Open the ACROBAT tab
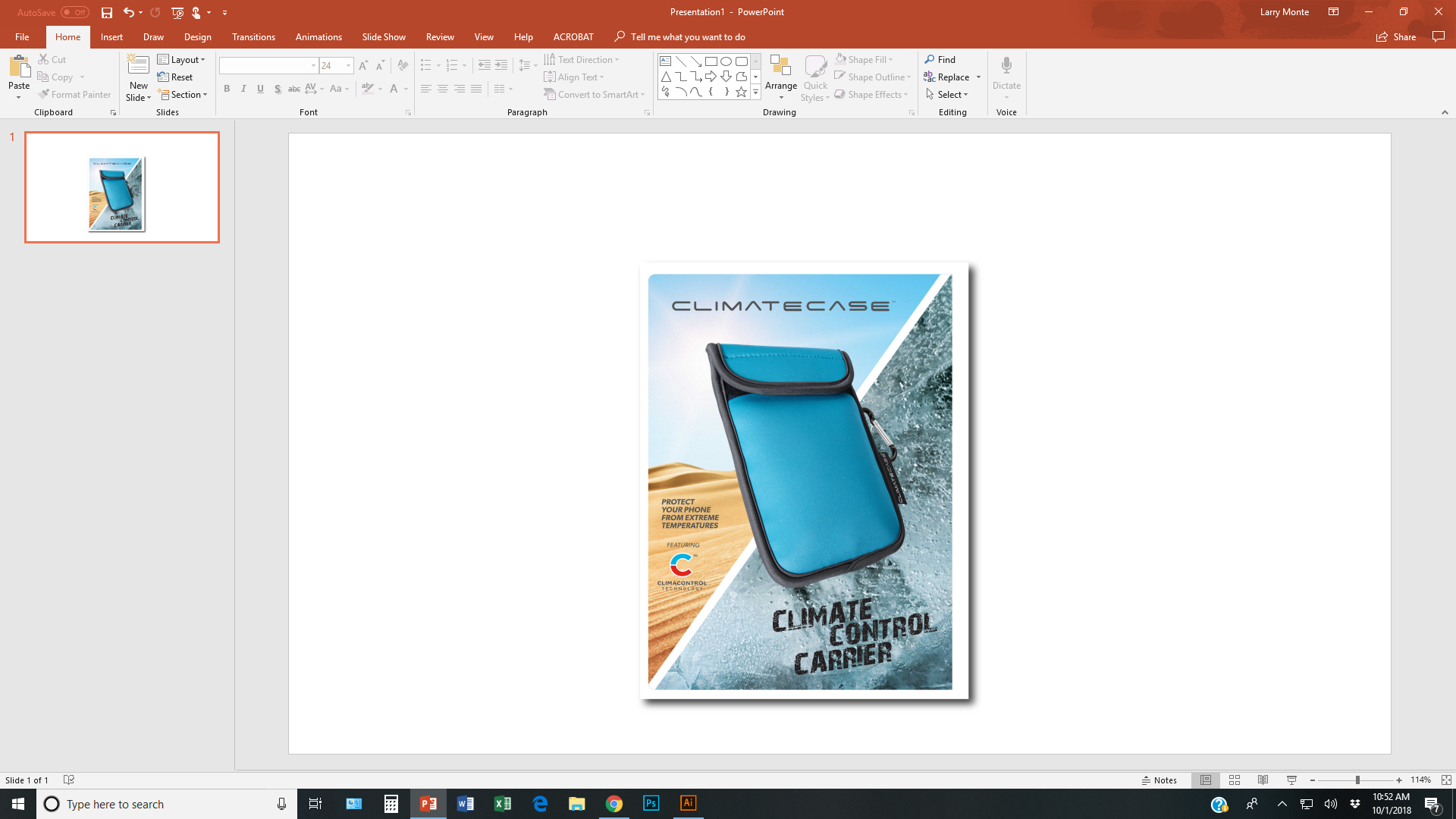Image resolution: width=1456 pixels, height=819 pixels. 573,36
